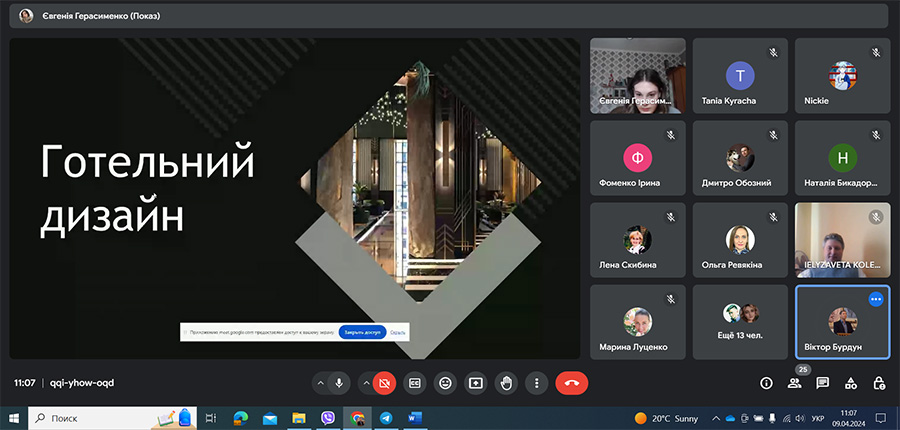Viewport: 900px width, 430px height.
Task: Click Наталія Бикадор green avatar
Action: 843,158
